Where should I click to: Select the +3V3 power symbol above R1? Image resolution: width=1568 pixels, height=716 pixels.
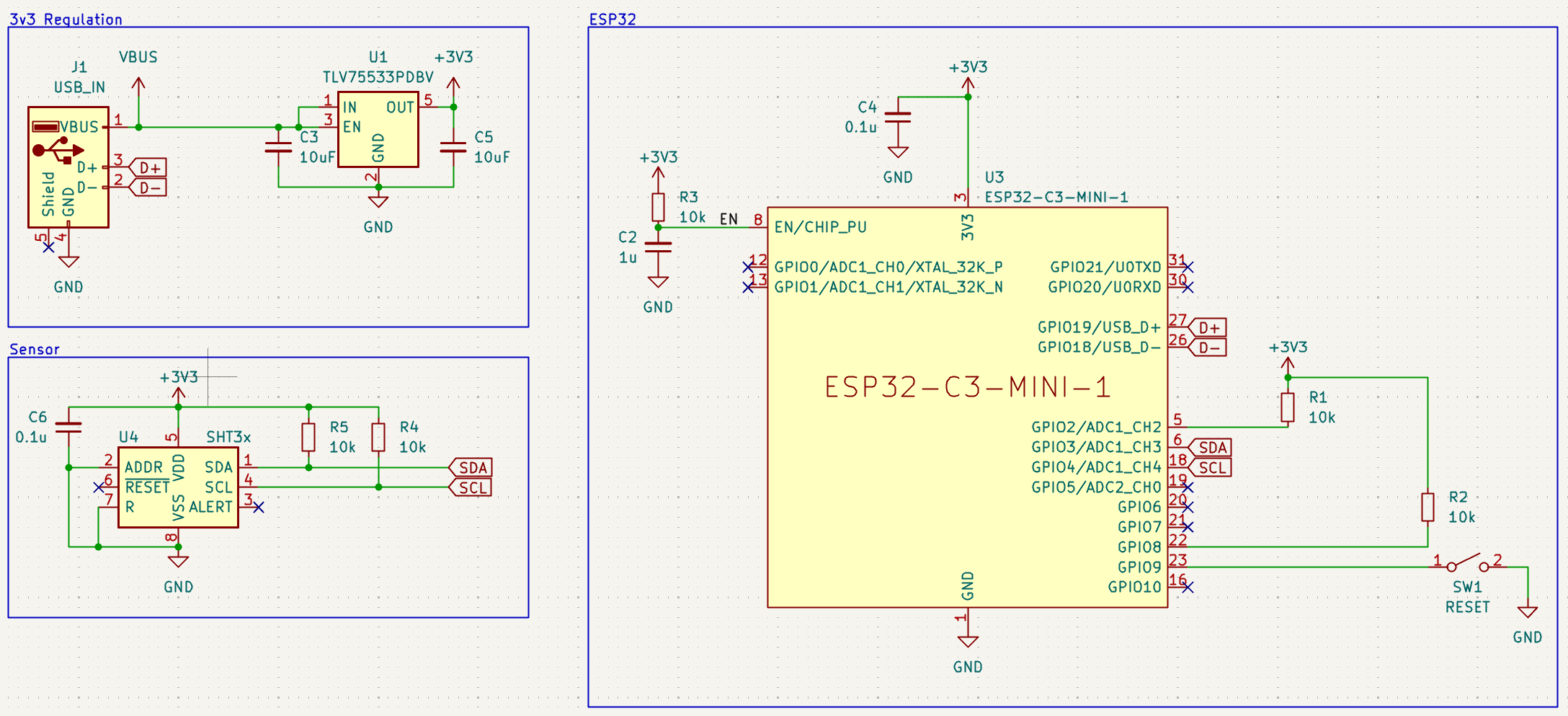click(1288, 364)
